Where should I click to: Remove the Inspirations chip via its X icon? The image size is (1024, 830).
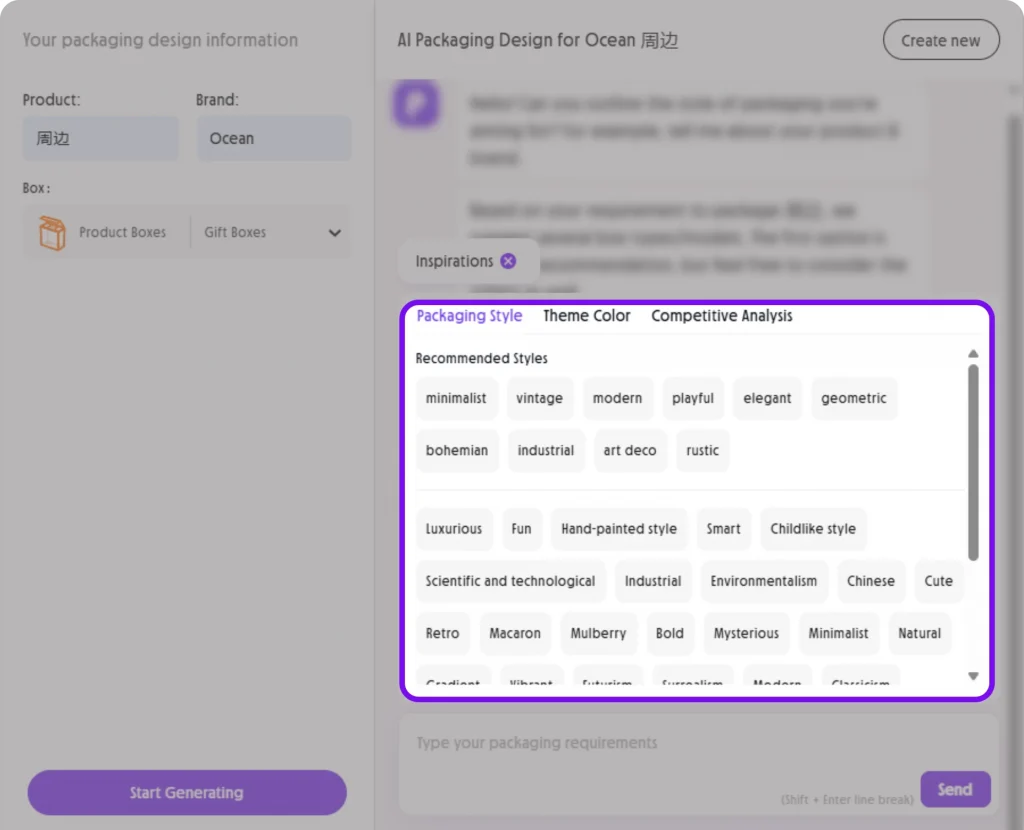(508, 260)
